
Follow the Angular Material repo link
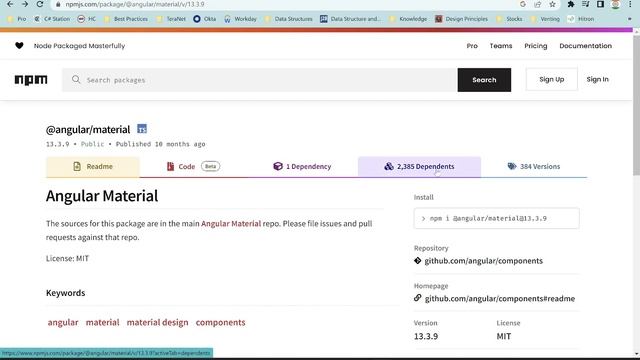click(231, 224)
